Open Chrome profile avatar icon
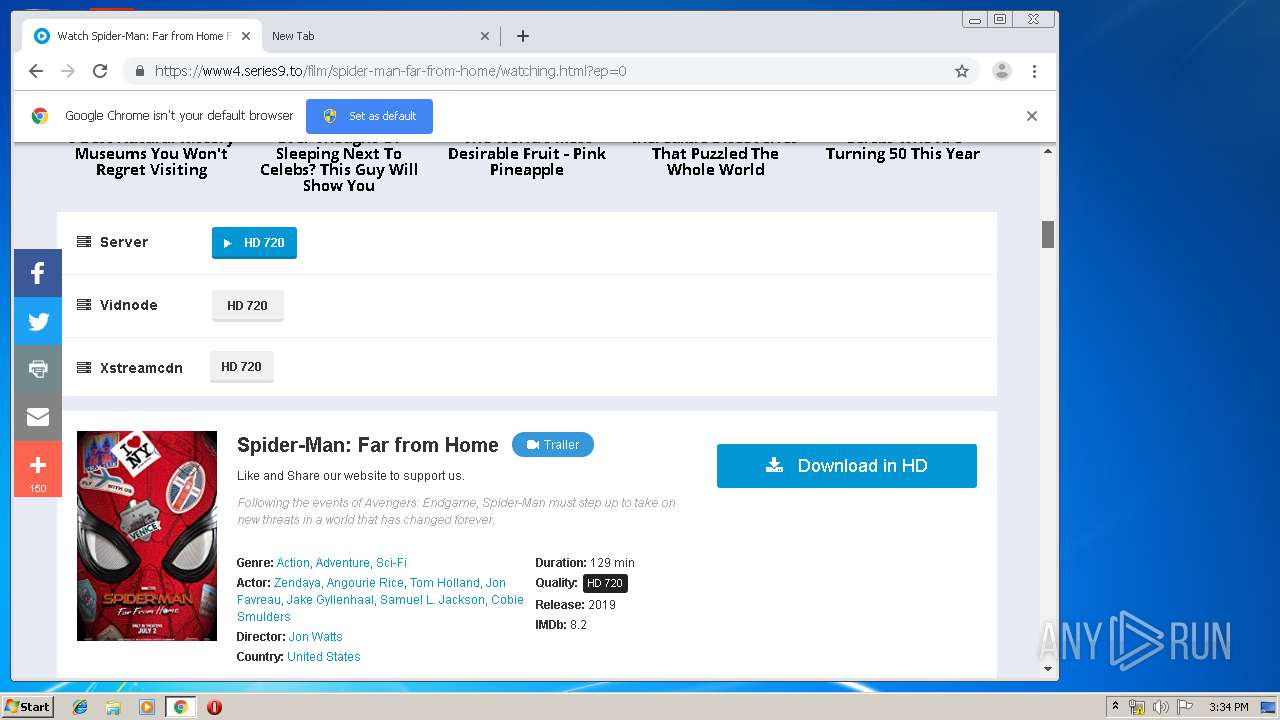This screenshot has height=720, width=1280. coord(1001,71)
